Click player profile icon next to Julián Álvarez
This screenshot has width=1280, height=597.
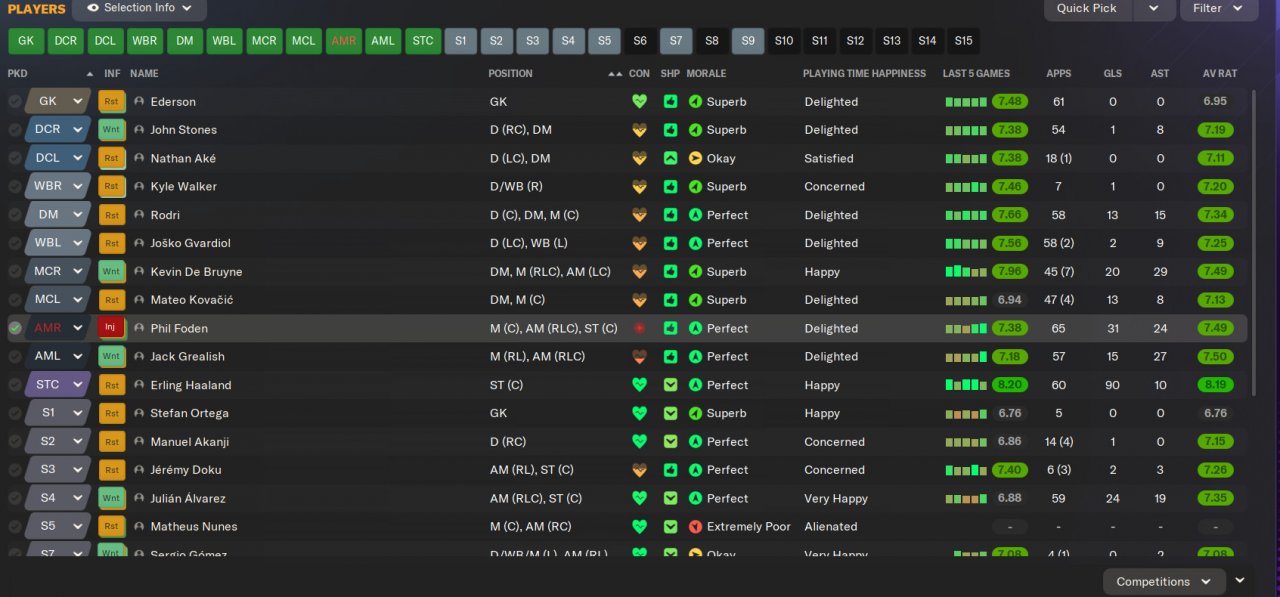(x=139, y=498)
